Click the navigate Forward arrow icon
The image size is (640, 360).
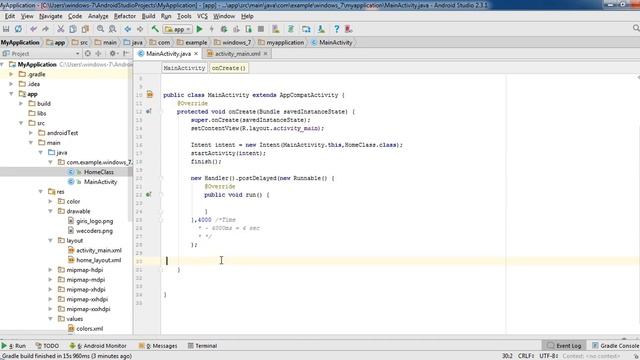tap(140, 29)
